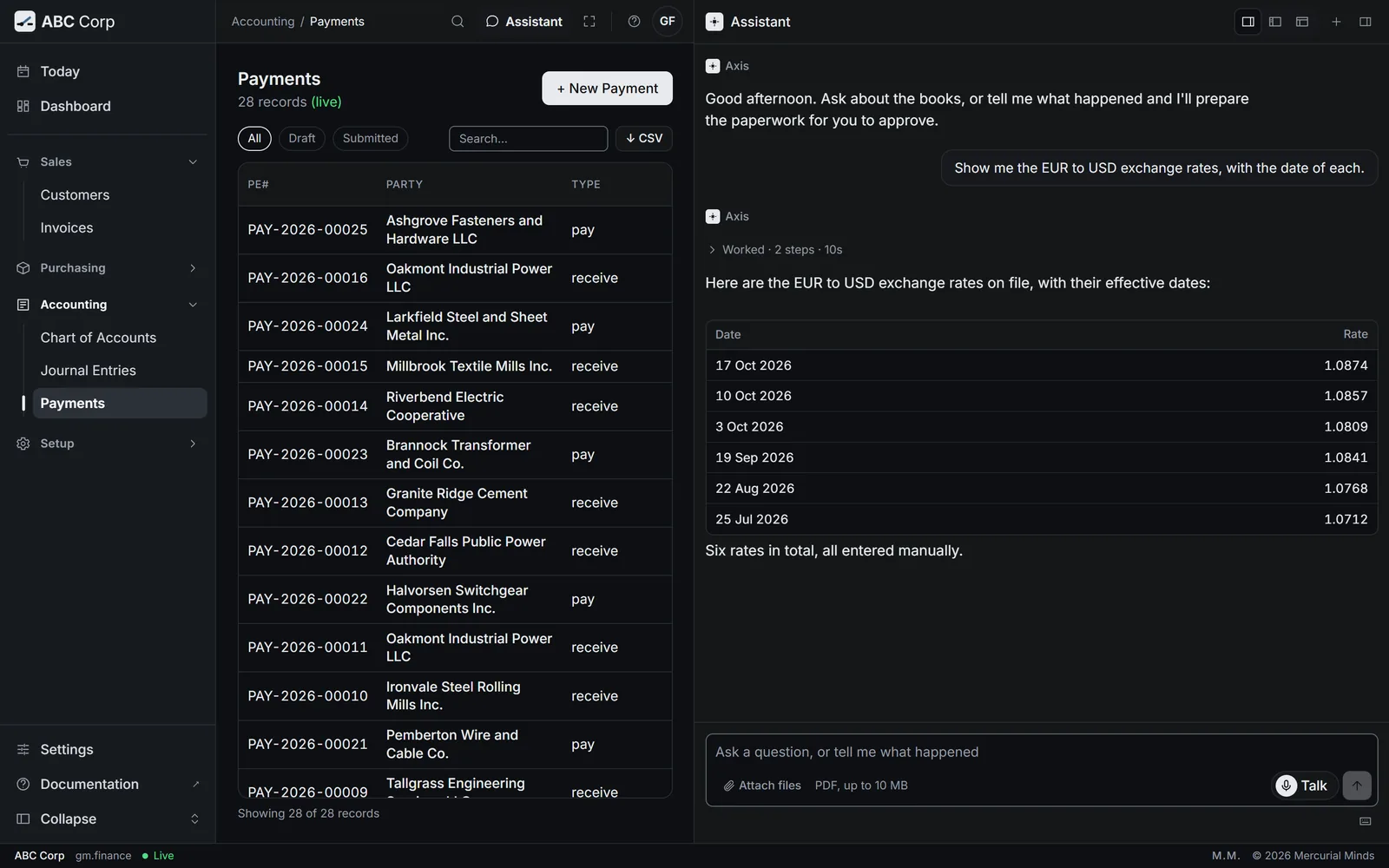Screen dimensions: 1389x868
Task: Click the microphone Talk button
Action: tap(1304, 786)
